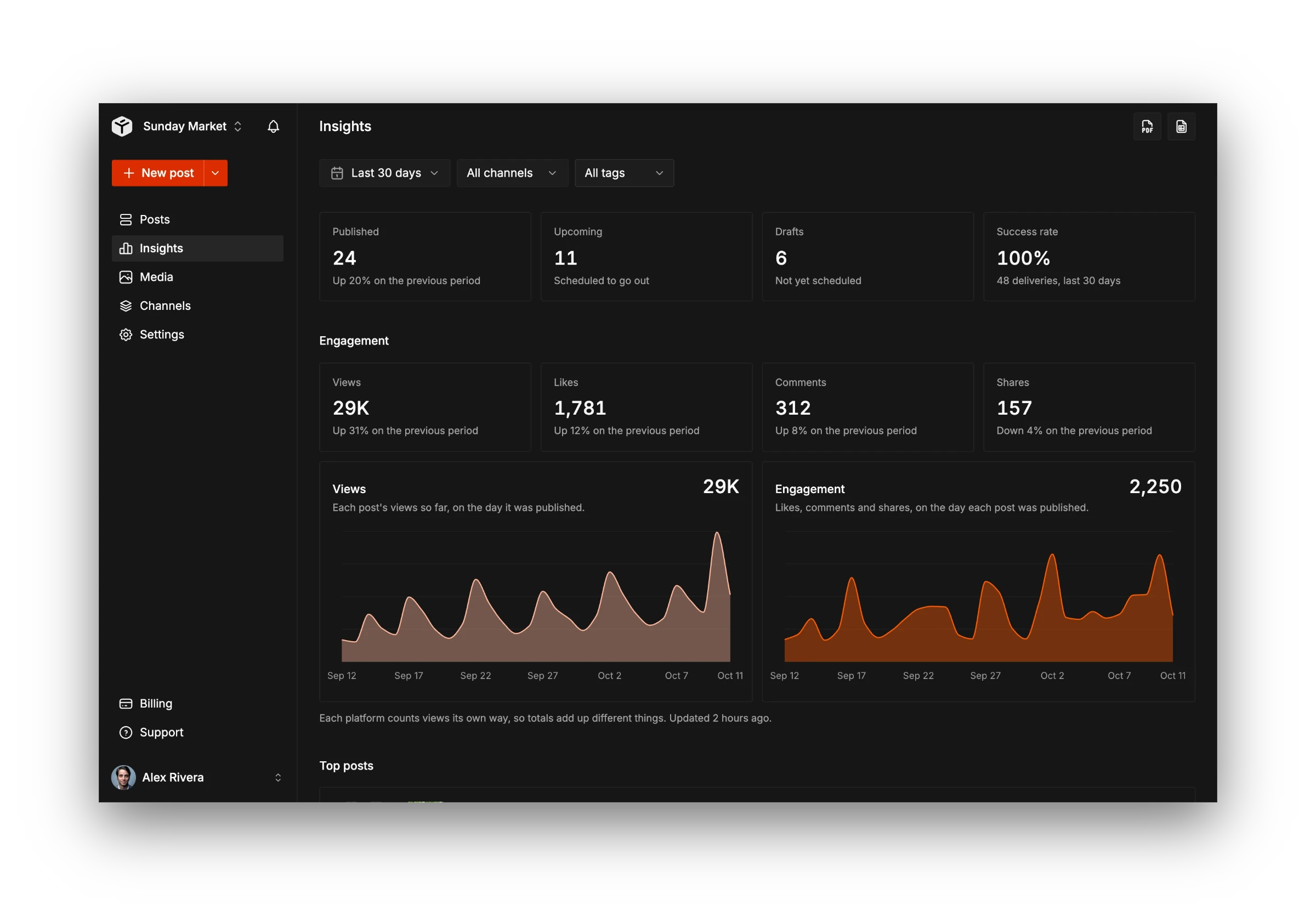Create a New post
Screen dimensions: 1316x905
tap(157, 173)
